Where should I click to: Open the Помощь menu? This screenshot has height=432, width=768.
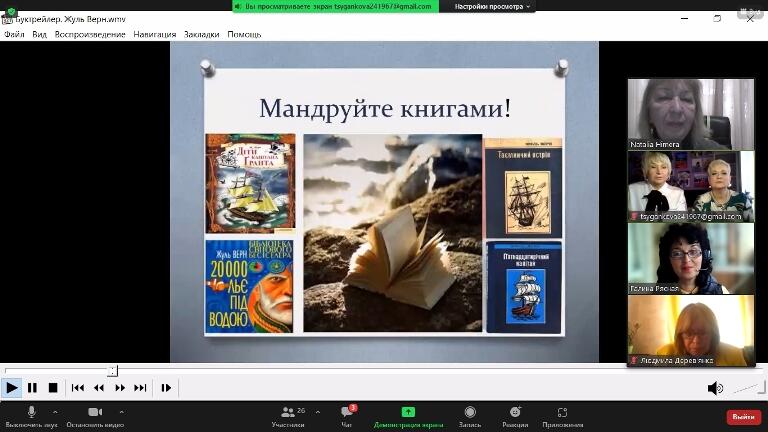pos(244,34)
